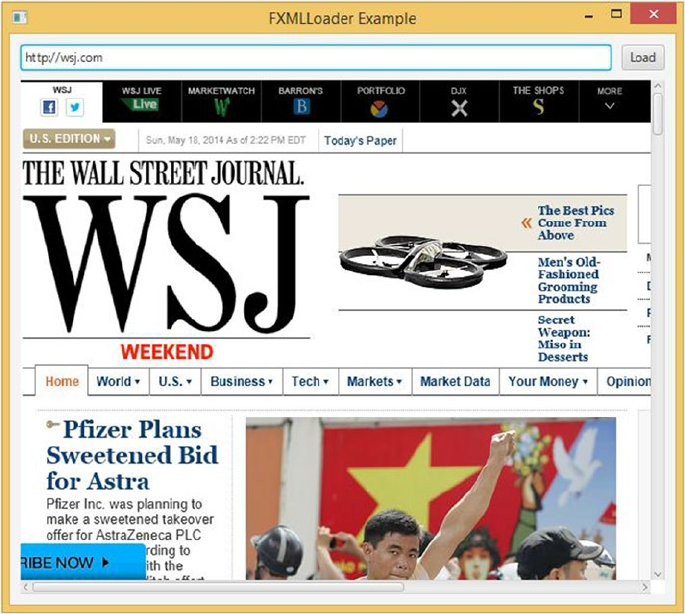The width and height of the screenshot is (685, 614).
Task: Minimize the FXMLLoader Example window
Action: pyautogui.click(x=589, y=17)
